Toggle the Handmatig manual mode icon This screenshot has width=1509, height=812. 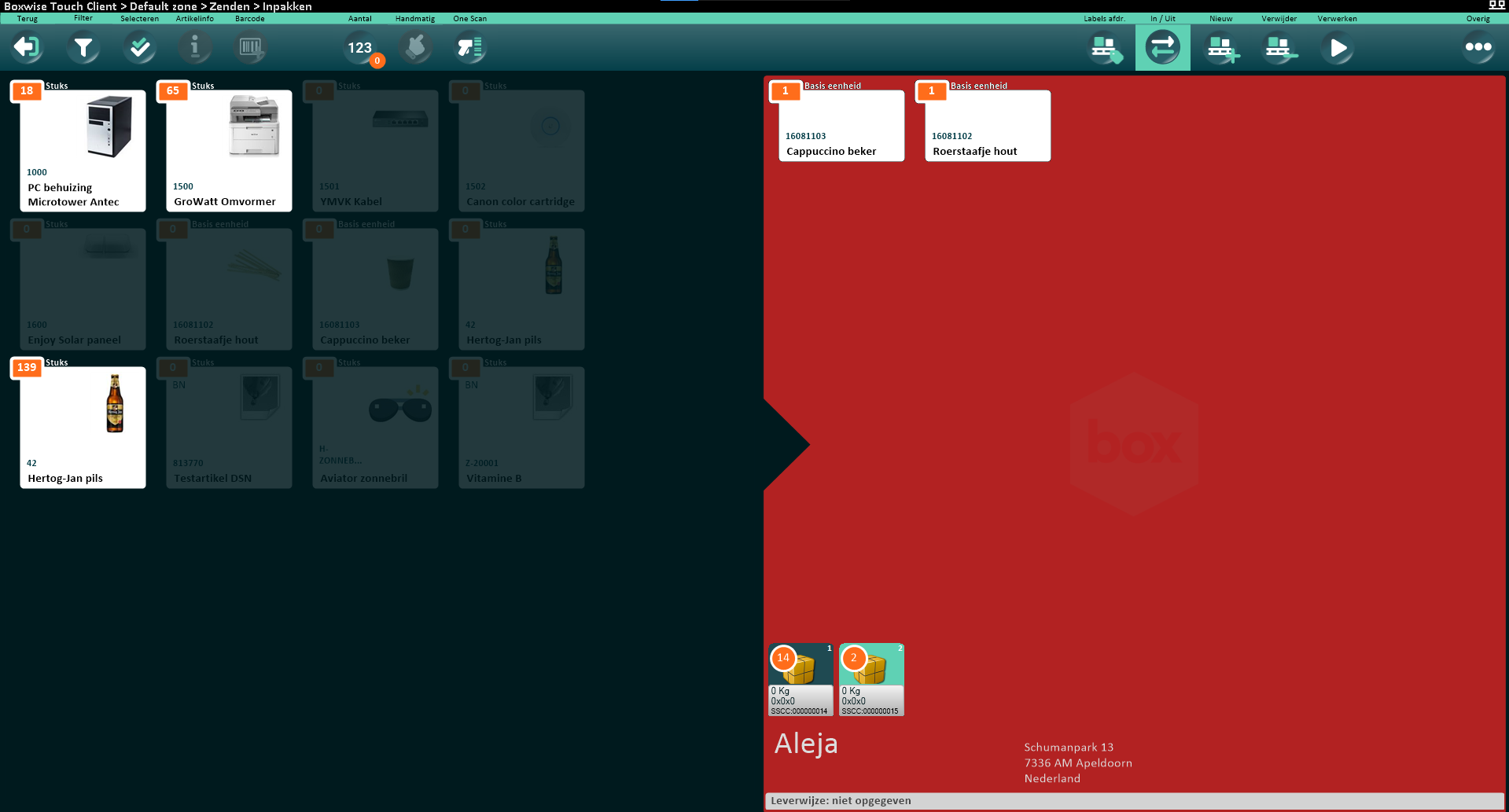415,48
